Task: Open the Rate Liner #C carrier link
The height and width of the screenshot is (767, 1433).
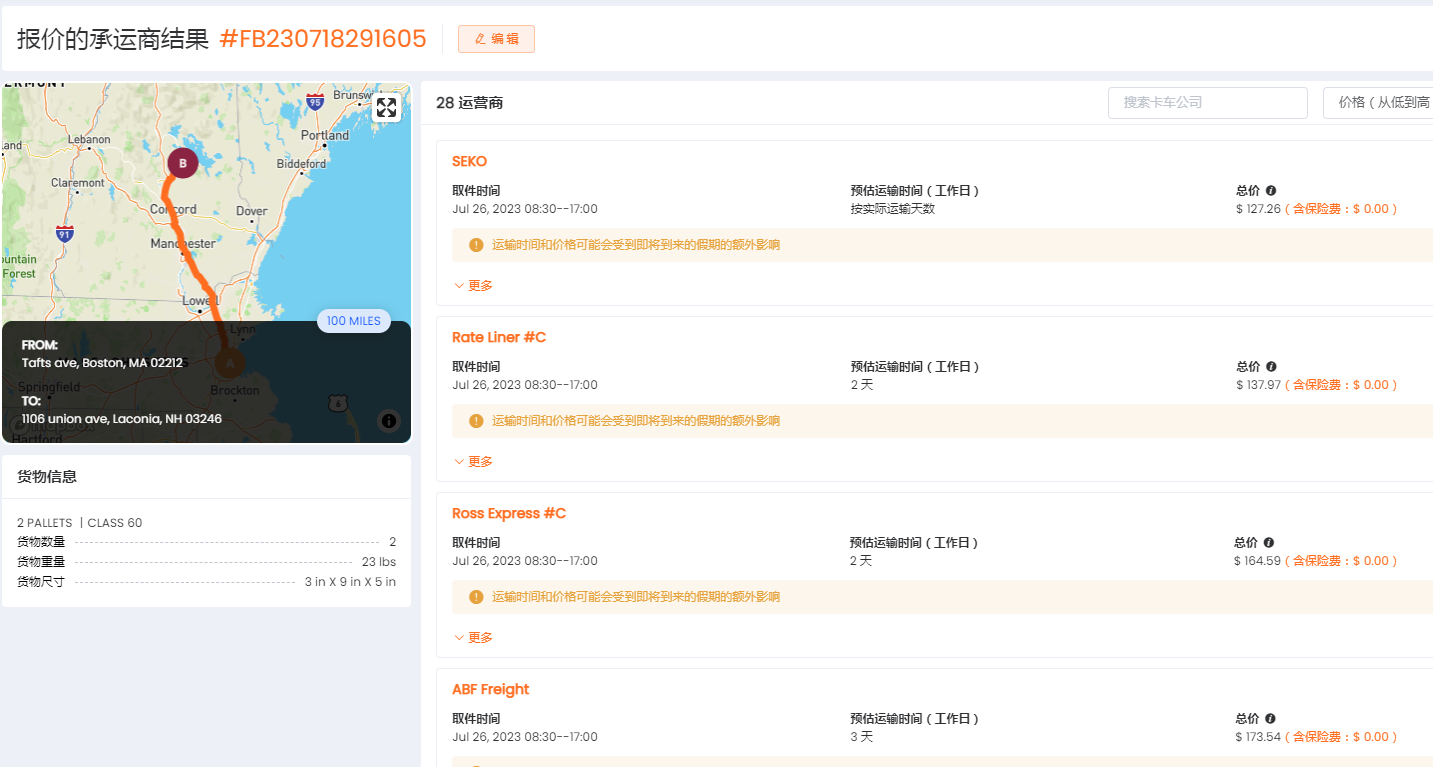Action: coord(498,337)
